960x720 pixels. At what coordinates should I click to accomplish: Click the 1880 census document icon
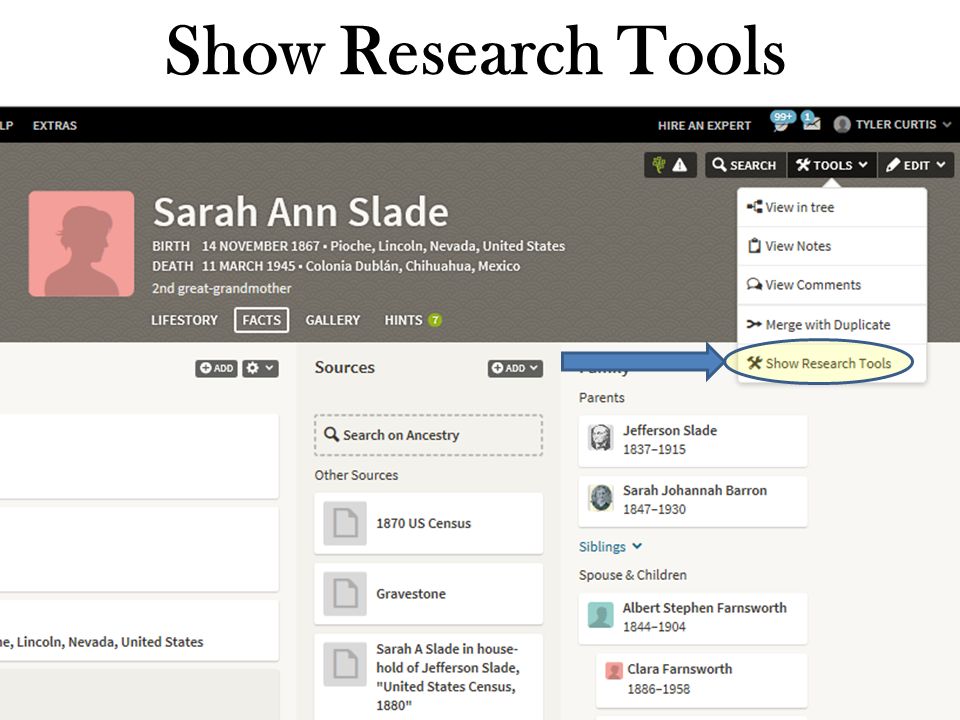(345, 664)
